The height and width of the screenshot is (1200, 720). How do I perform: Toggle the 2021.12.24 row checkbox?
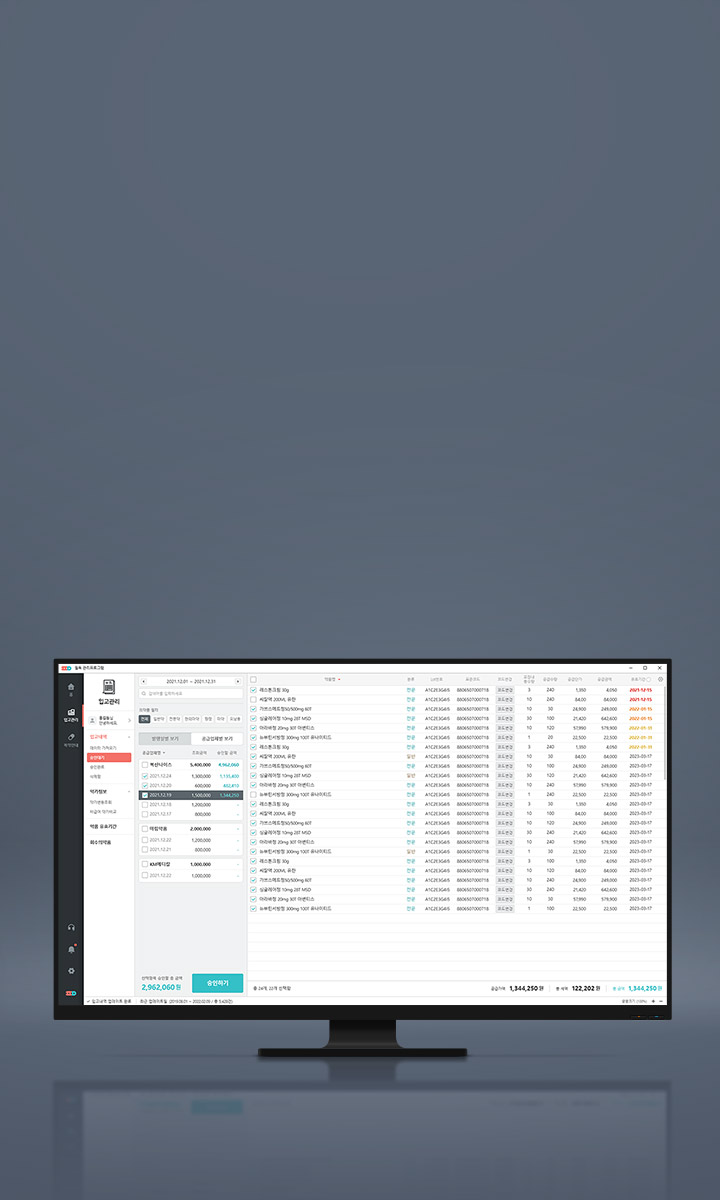click(145, 775)
